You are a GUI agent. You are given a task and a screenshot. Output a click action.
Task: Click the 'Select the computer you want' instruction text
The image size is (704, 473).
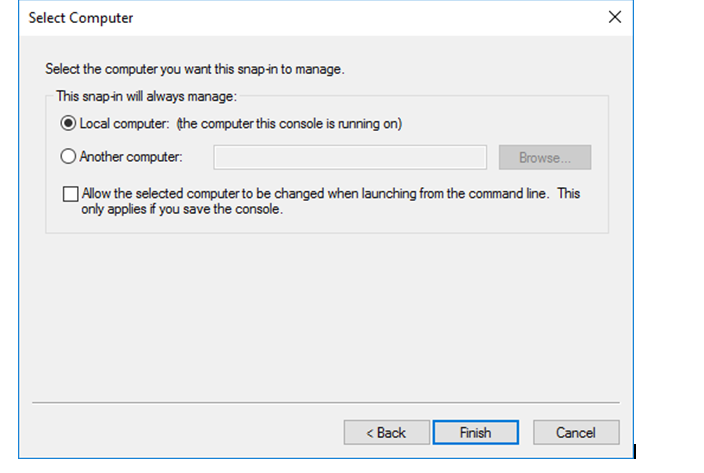[x=195, y=70]
